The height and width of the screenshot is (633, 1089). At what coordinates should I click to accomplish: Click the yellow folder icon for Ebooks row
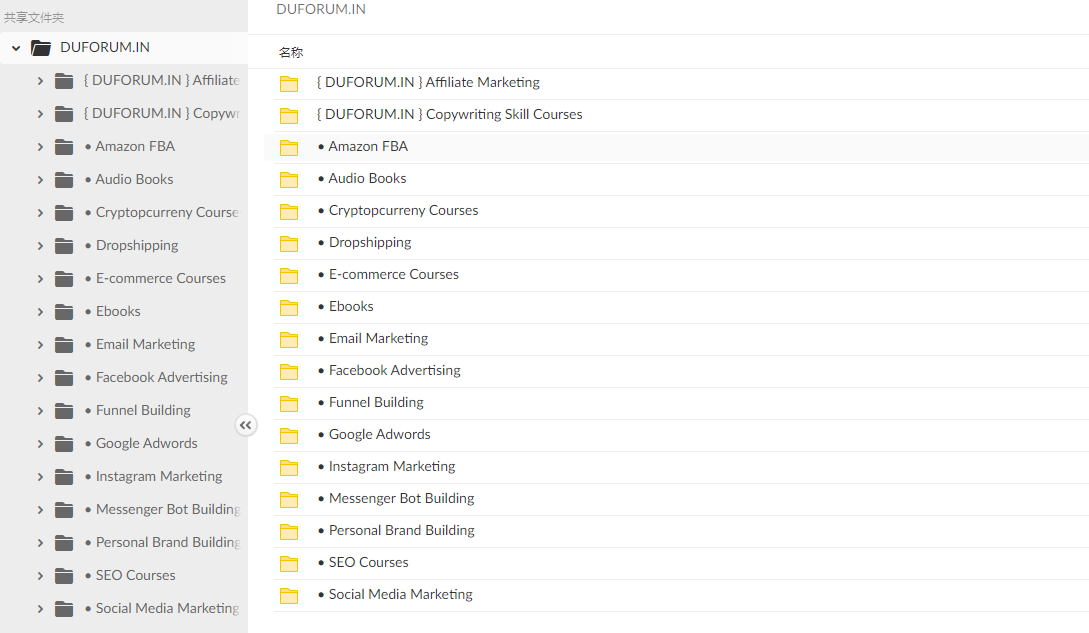click(x=289, y=307)
